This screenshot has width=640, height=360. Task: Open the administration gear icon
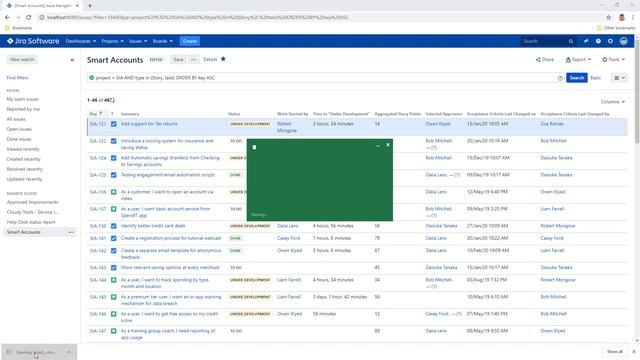tap(610, 41)
